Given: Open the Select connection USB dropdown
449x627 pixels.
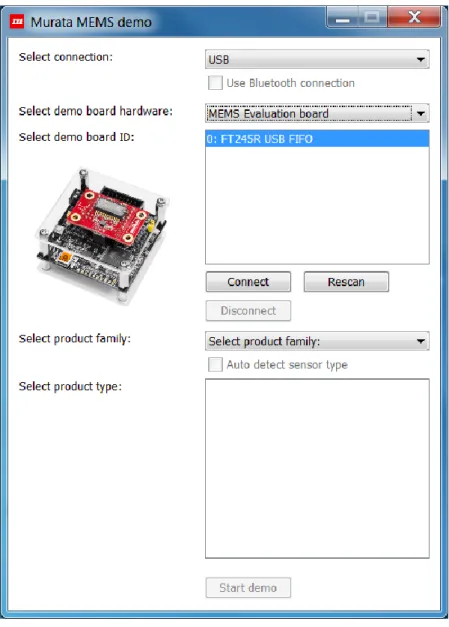Looking at the screenshot, I should 317,59.
